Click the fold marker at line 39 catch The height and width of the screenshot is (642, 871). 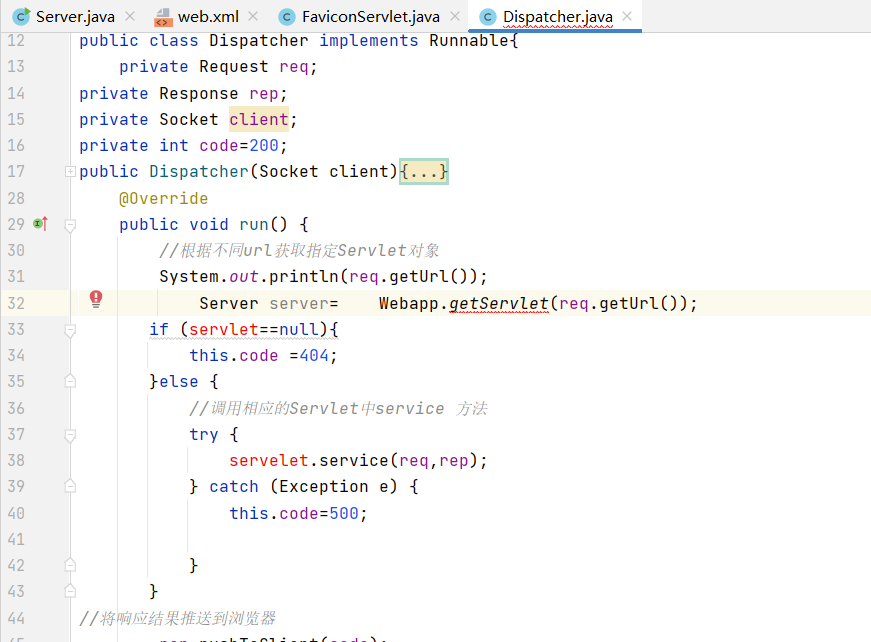pyautogui.click(x=70, y=486)
